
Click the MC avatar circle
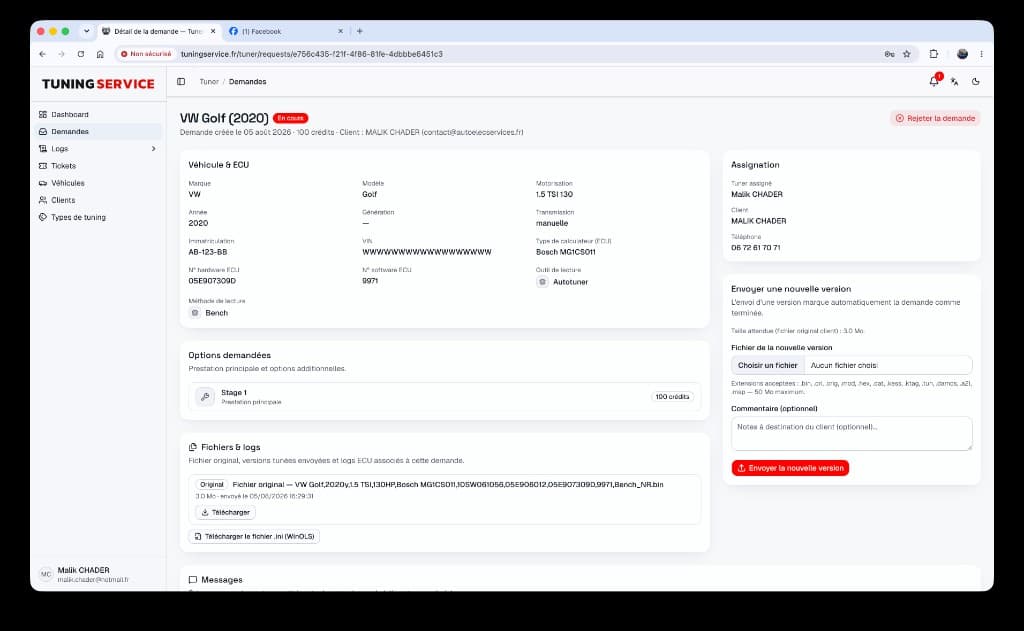(46, 574)
